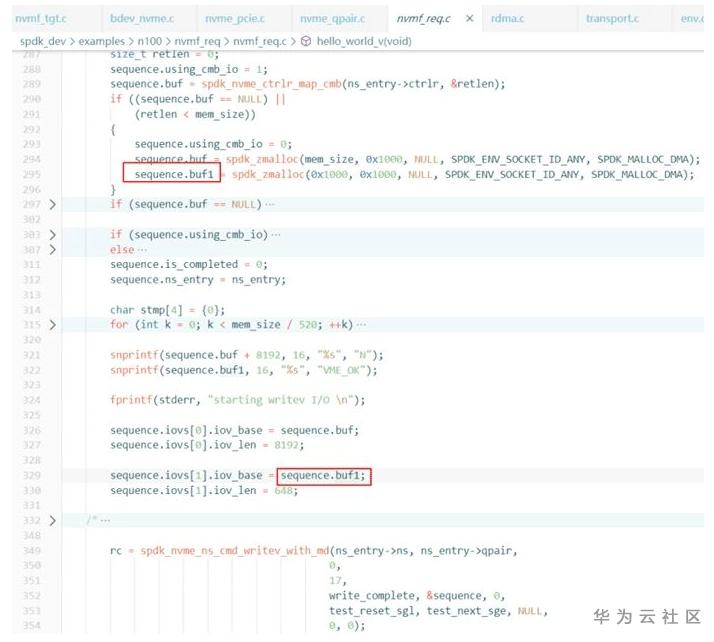
Task: Click line number 321 in gutter
Action: (32, 355)
